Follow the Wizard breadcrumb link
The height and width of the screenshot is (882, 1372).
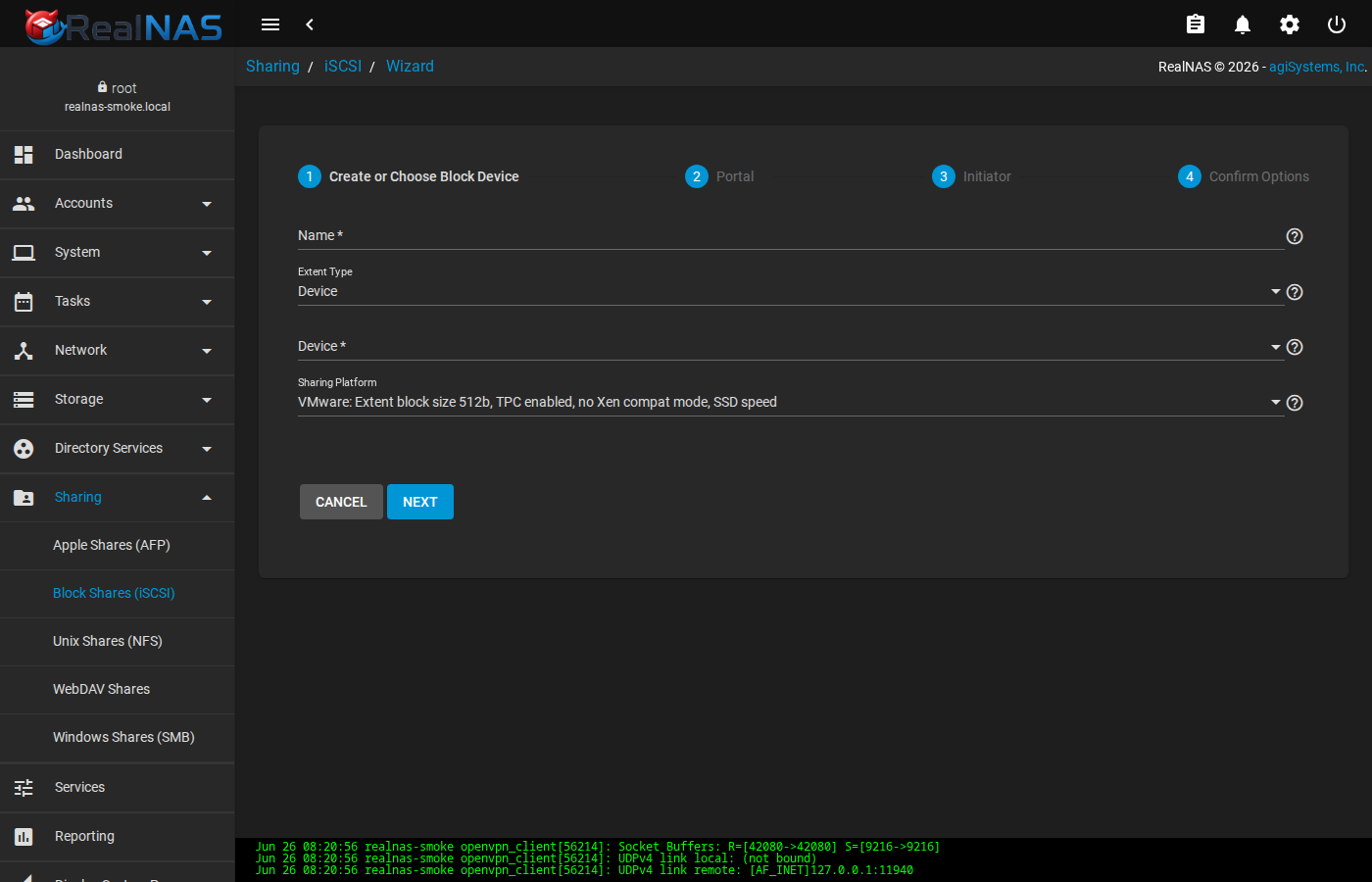[x=410, y=67]
